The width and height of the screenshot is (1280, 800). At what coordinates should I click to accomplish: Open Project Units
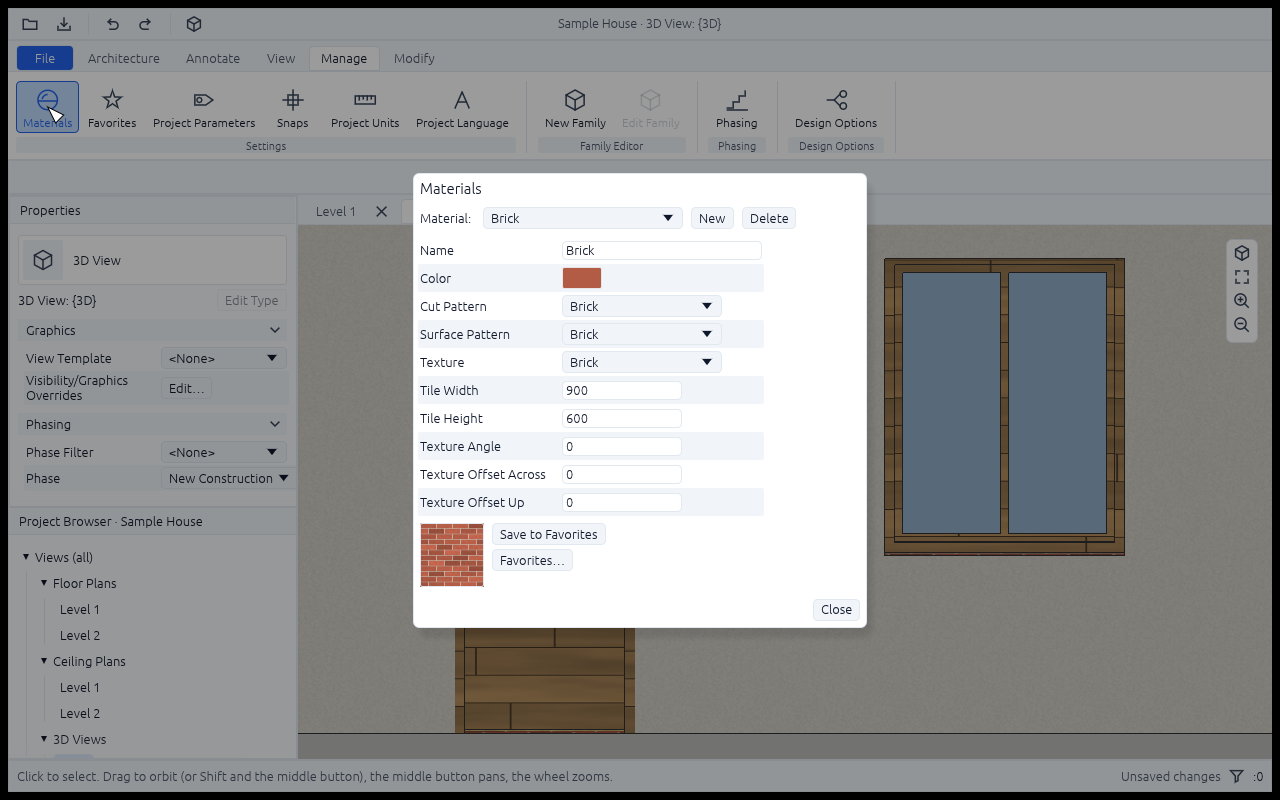[365, 107]
